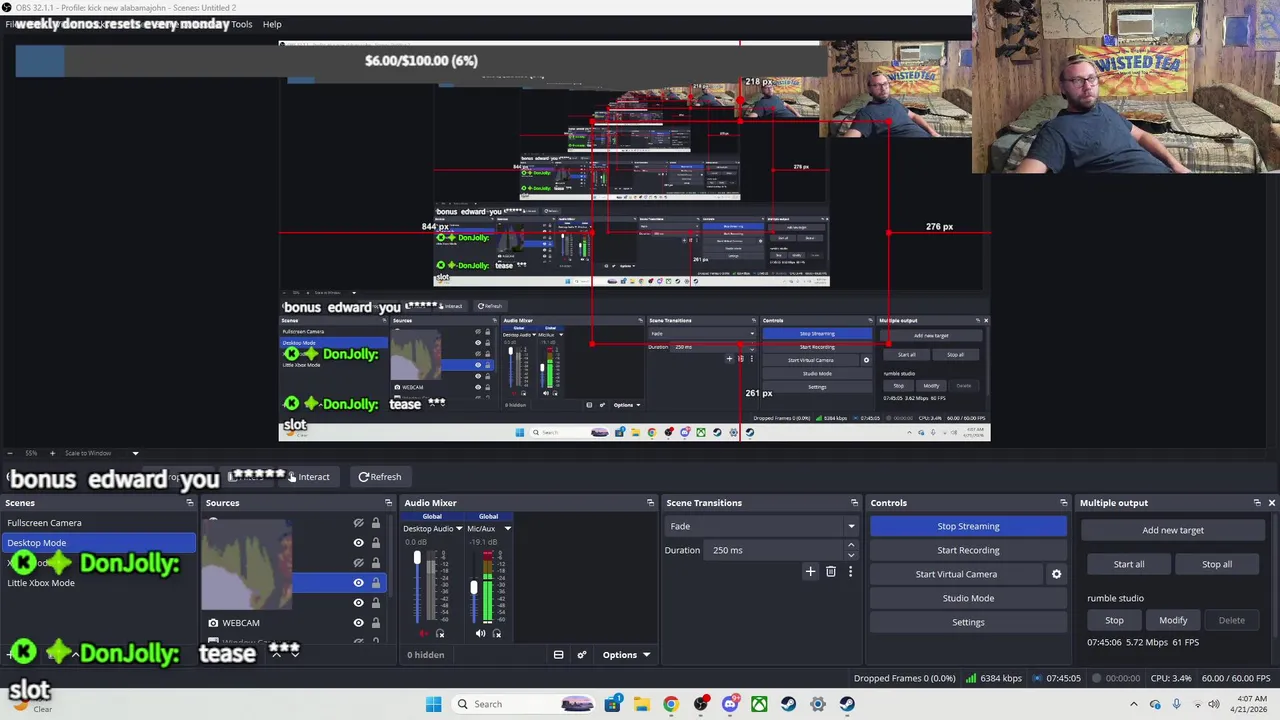Remove transition with trash icon
Viewport: 1280px width, 720px height.
830,572
